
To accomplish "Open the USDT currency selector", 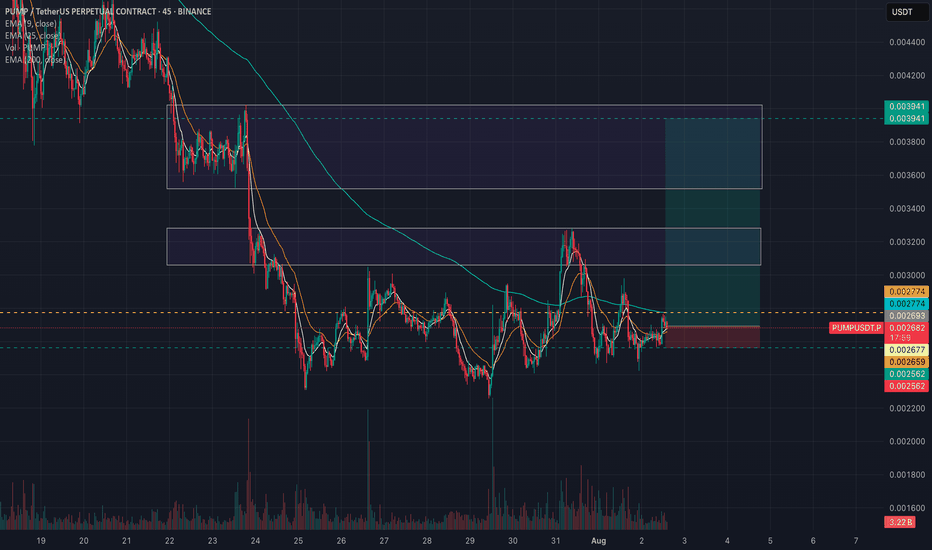I will tap(906, 12).
